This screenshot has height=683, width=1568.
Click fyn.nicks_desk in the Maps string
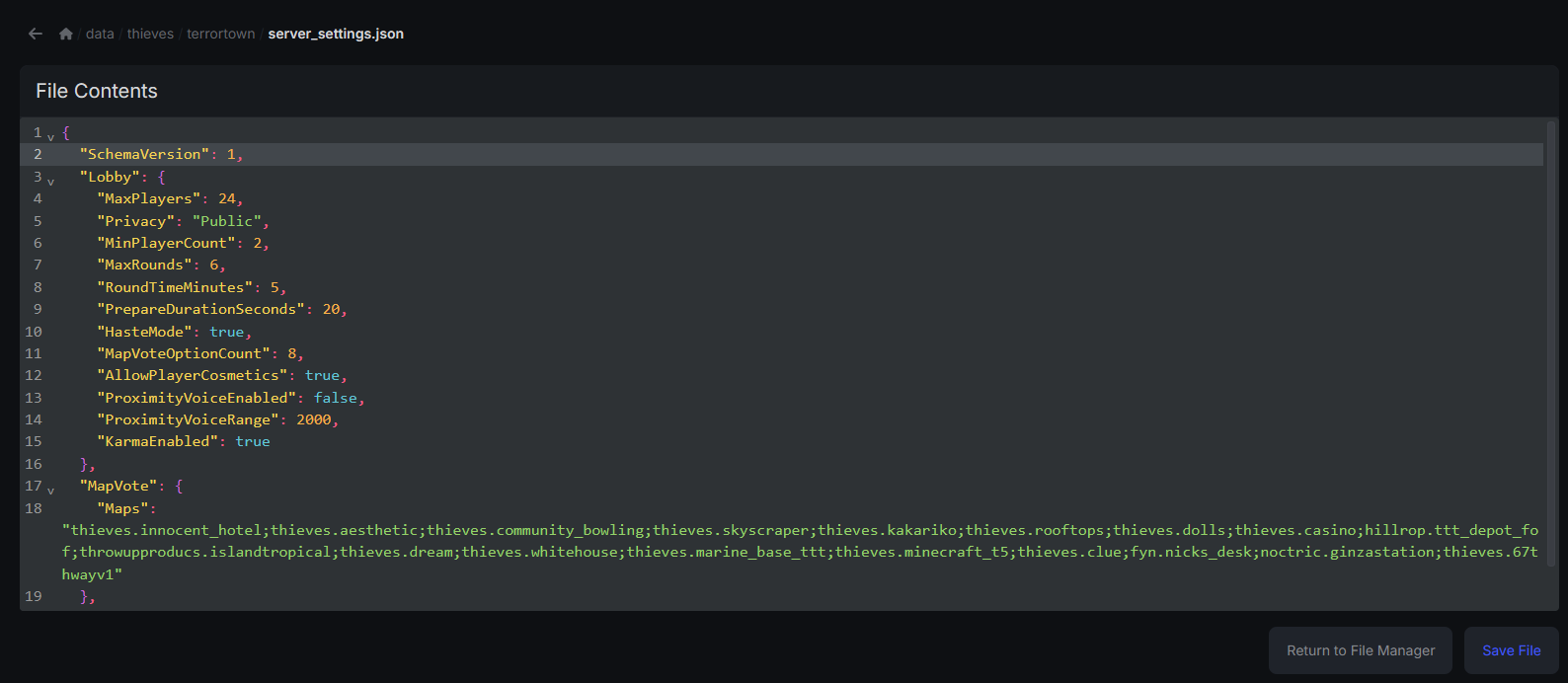click(x=1191, y=552)
